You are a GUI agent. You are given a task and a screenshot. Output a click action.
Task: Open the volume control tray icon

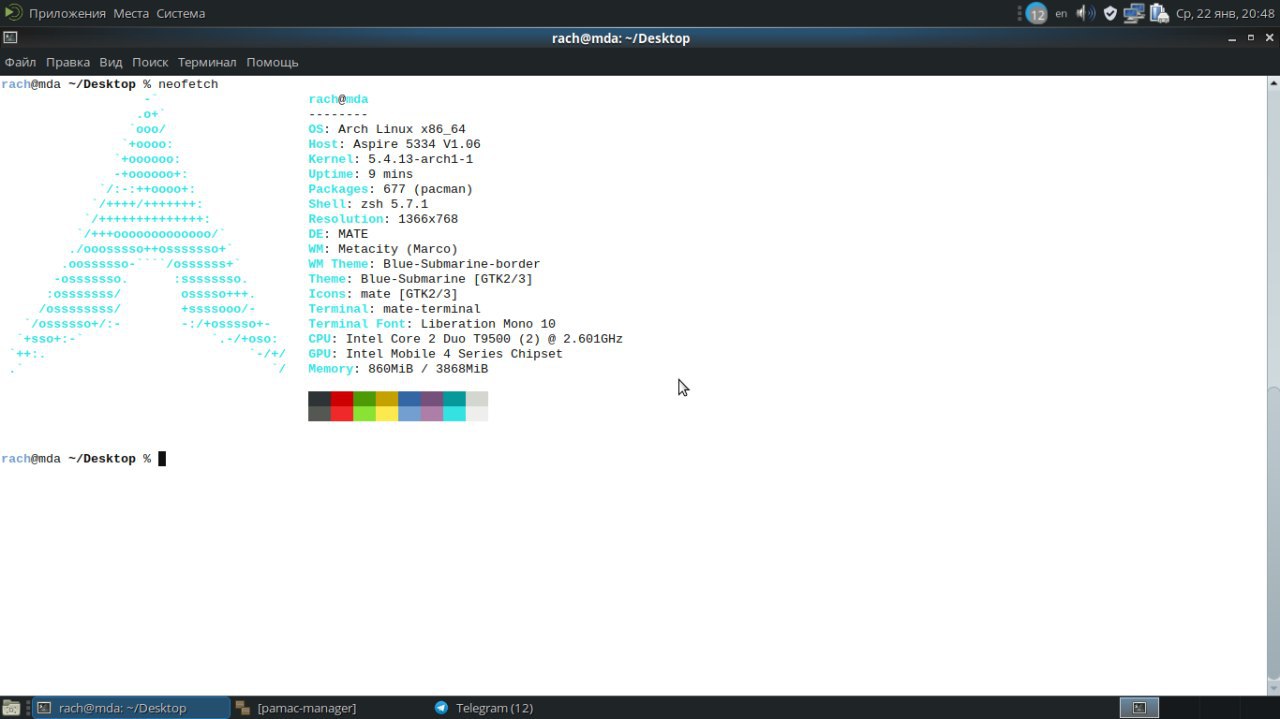[1086, 13]
